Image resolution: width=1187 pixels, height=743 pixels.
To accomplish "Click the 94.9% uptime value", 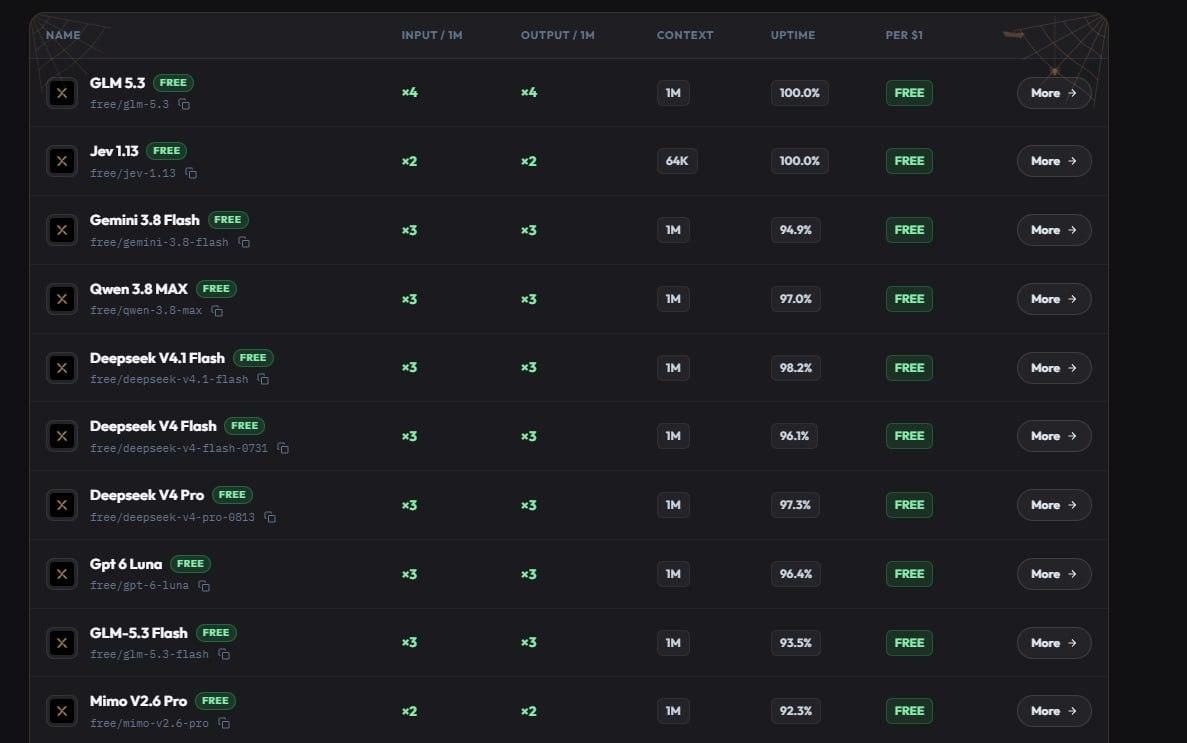I will 796,230.
